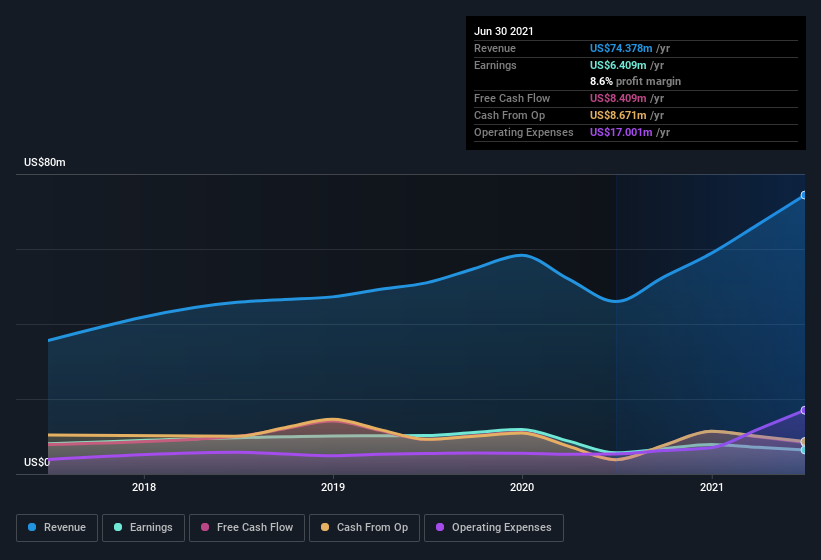The image size is (821, 560).
Task: Click the US$17.001m operating expenses value
Action: tap(621, 132)
